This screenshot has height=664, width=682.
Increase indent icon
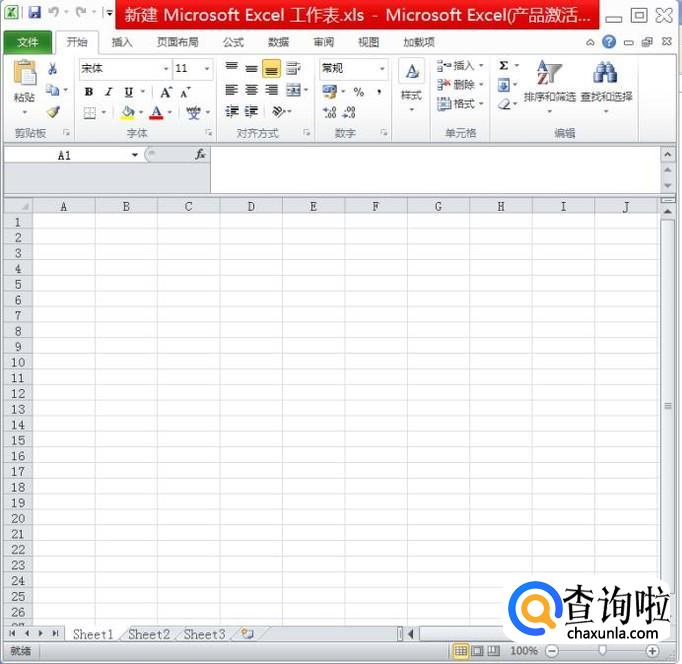coord(251,112)
